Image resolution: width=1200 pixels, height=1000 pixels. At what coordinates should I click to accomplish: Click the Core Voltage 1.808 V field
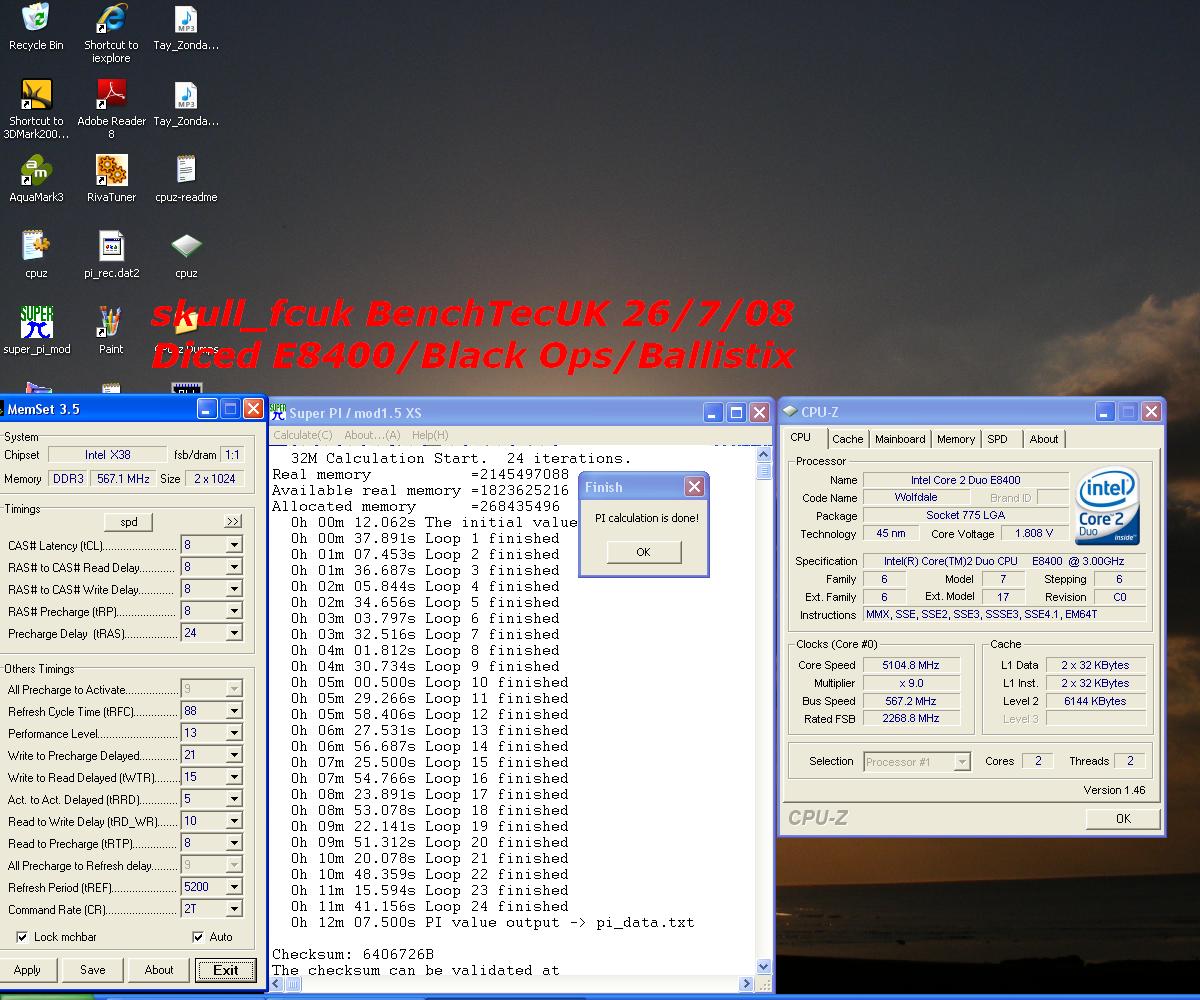(1034, 534)
